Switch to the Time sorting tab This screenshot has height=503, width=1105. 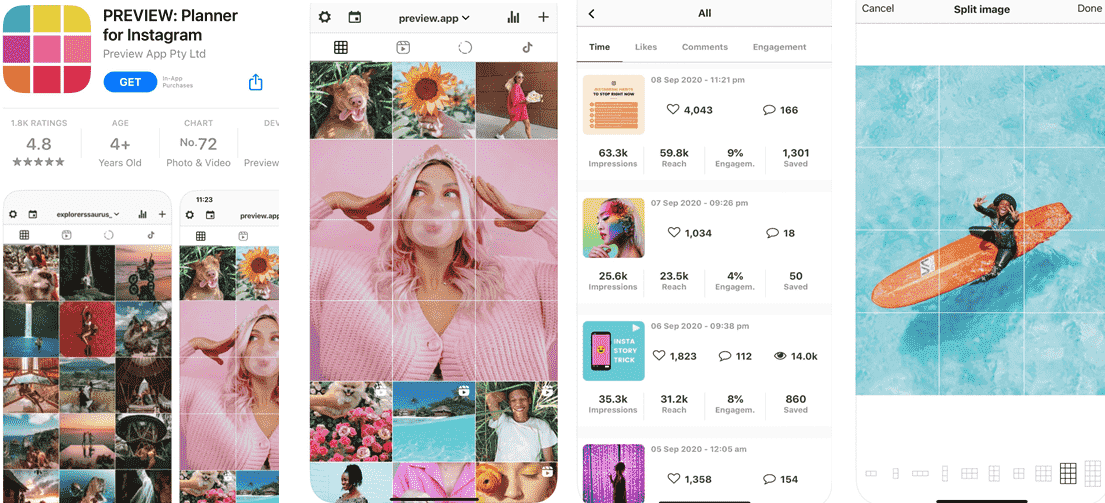599,46
